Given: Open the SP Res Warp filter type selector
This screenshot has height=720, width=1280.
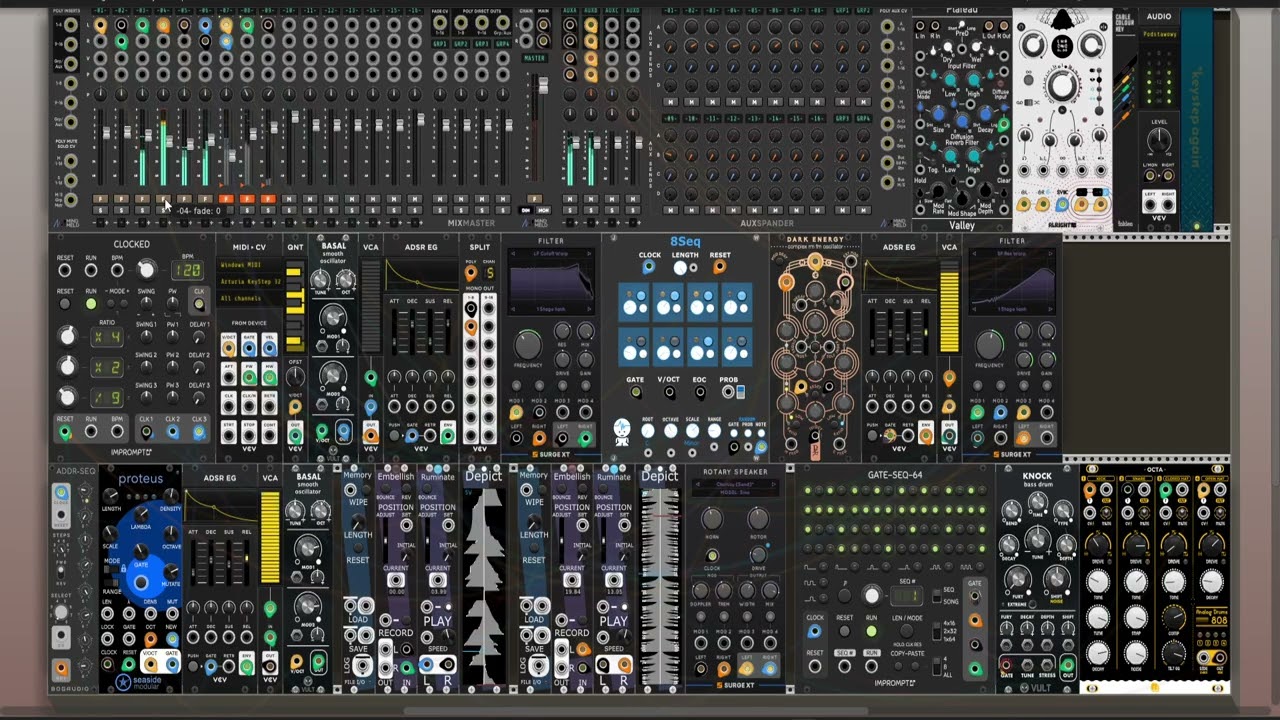Looking at the screenshot, I should 1012,253.
